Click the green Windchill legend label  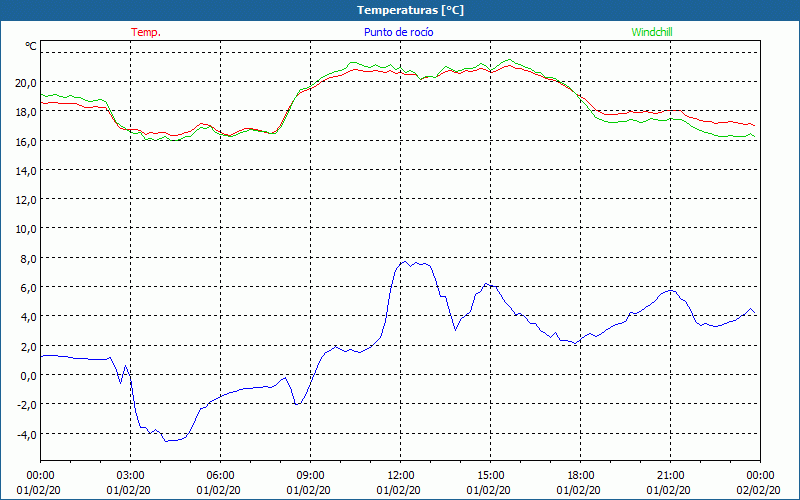pyautogui.click(x=652, y=32)
